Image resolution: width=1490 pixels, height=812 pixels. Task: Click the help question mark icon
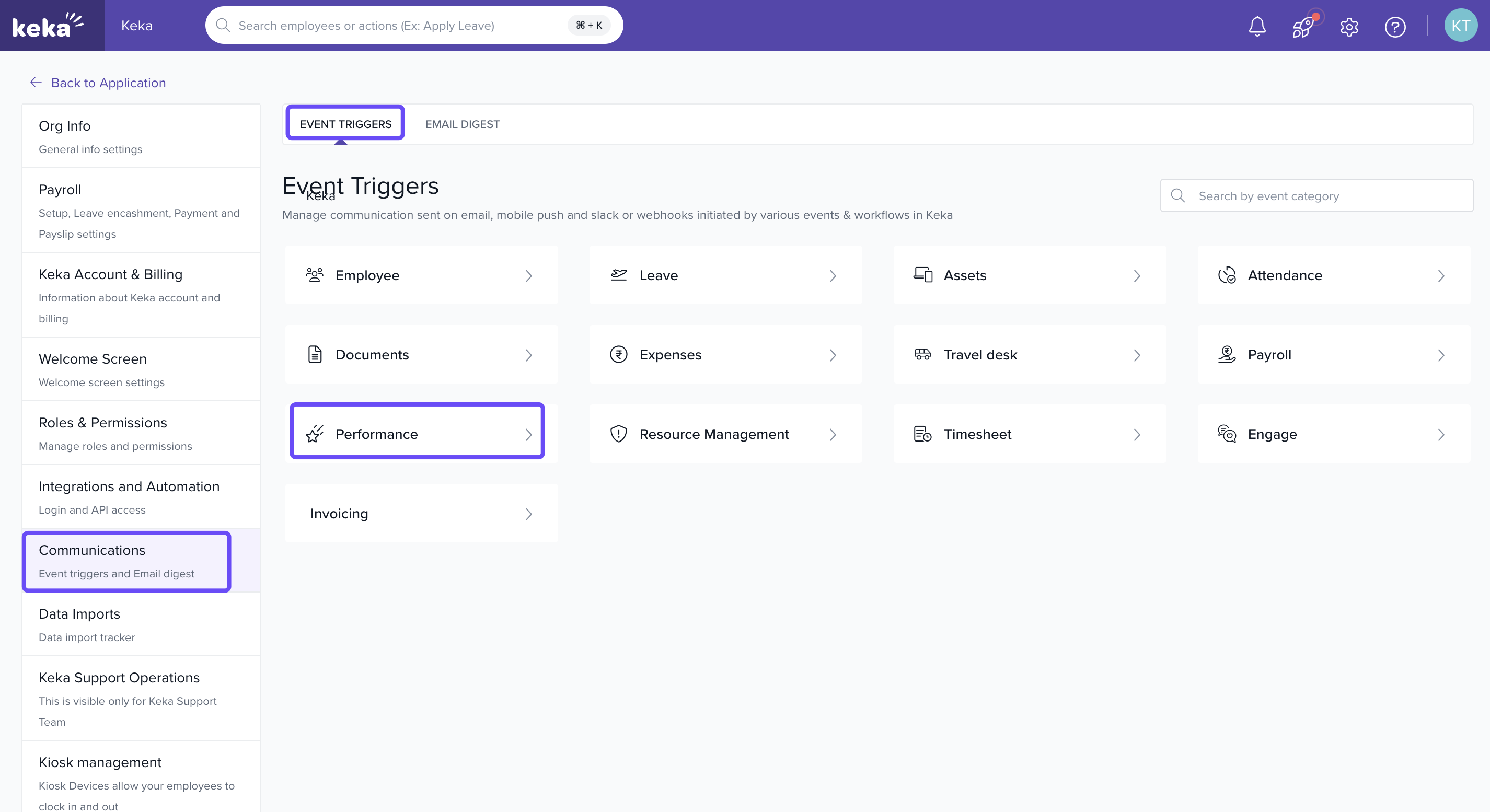(1394, 27)
